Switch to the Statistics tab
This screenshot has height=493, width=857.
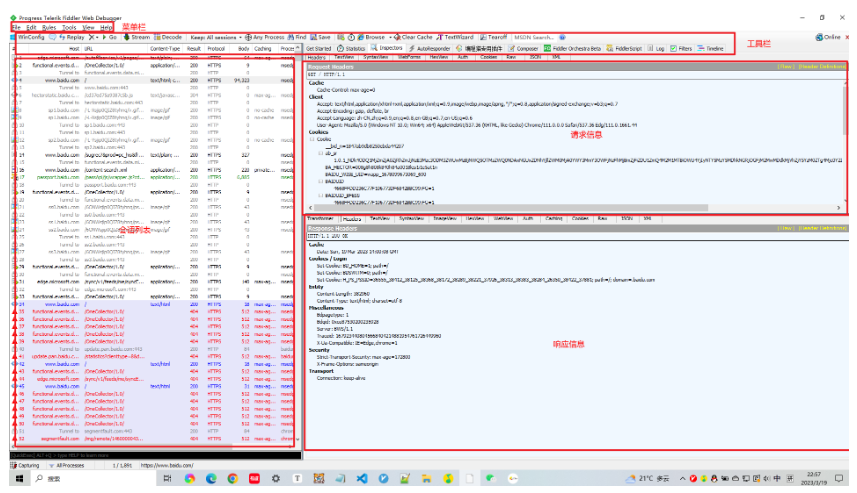351,49
